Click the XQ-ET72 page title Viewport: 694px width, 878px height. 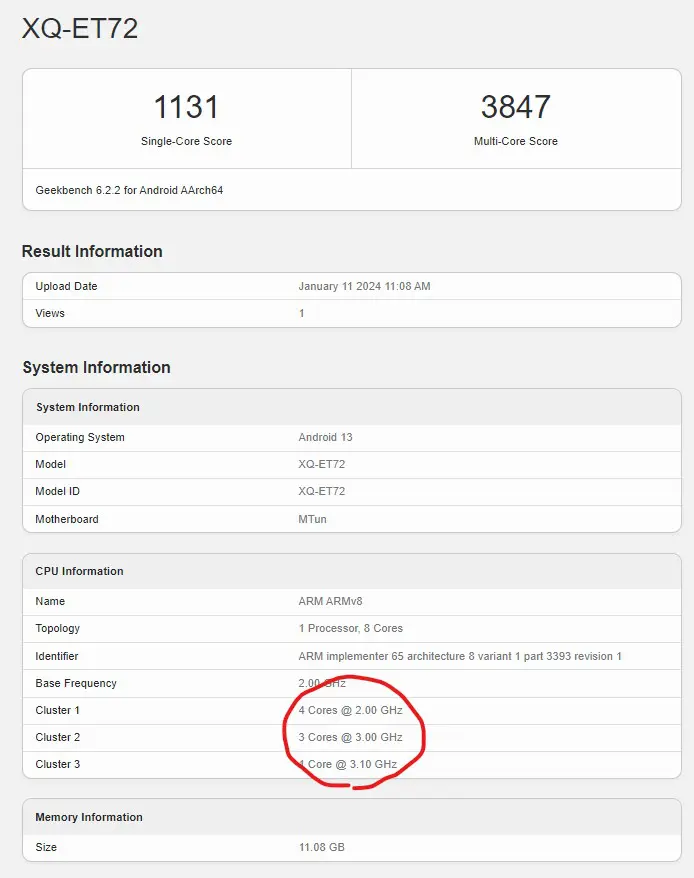[80, 29]
